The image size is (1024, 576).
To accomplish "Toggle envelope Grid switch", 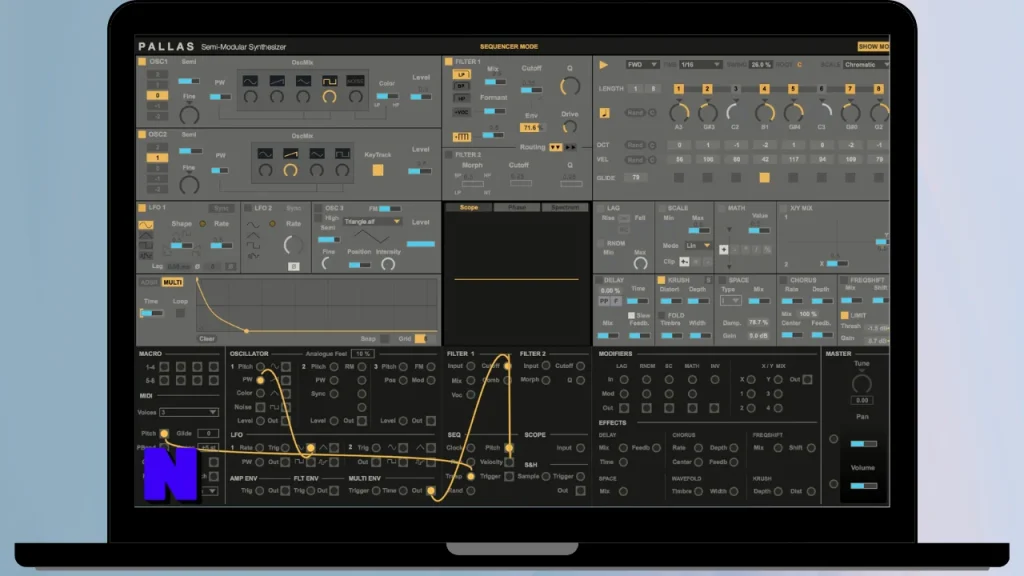I will click(x=421, y=338).
